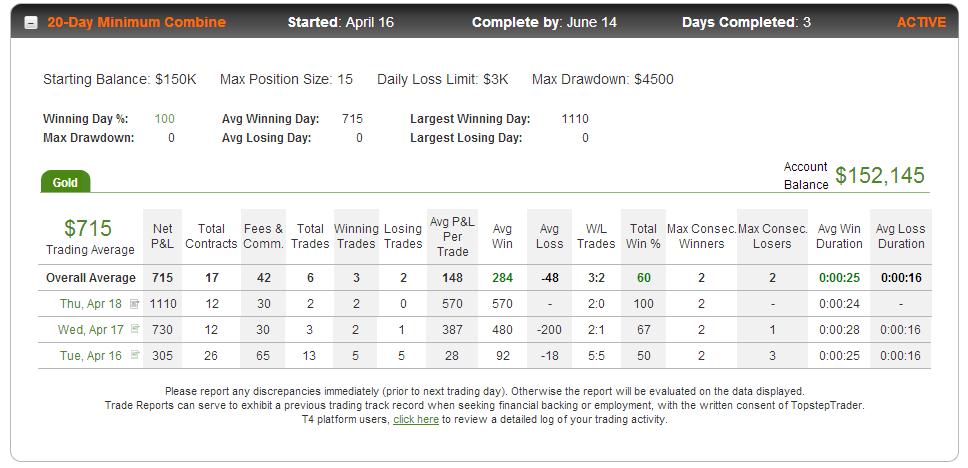This screenshot has width=968, height=468.
Task: Click the 20-Day Minimum Combine title
Action: point(136,23)
